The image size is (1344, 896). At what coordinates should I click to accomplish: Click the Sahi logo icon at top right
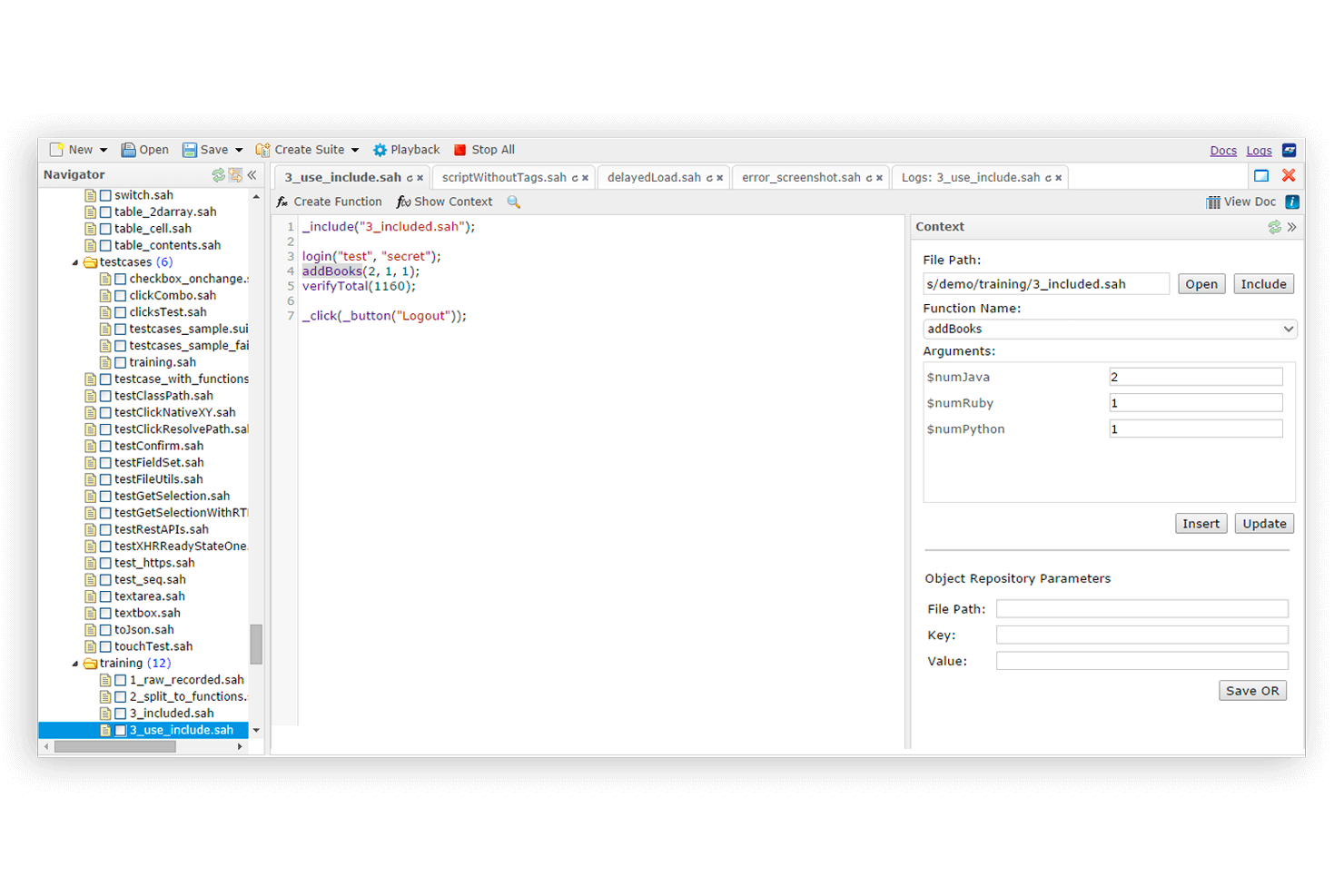click(x=1290, y=150)
